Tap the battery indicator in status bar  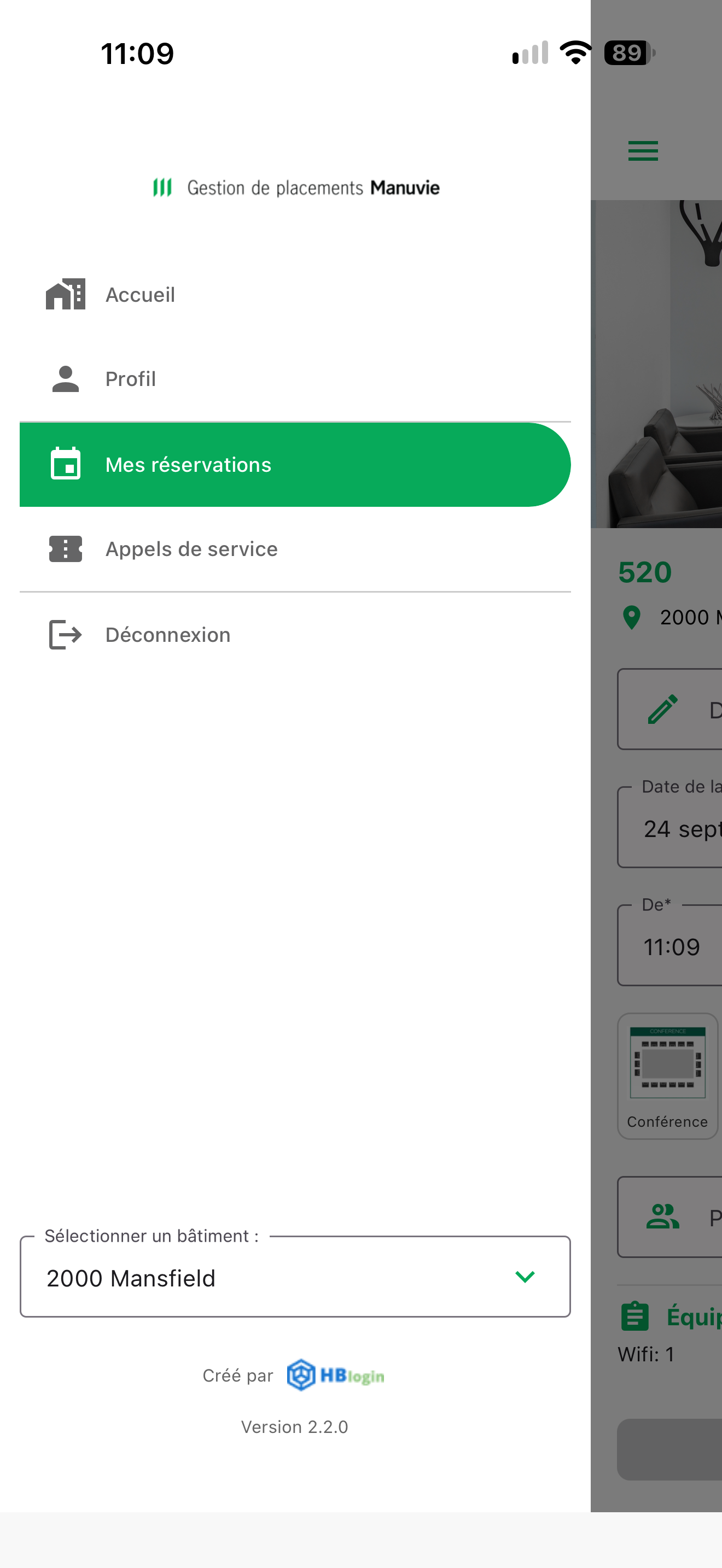(630, 53)
